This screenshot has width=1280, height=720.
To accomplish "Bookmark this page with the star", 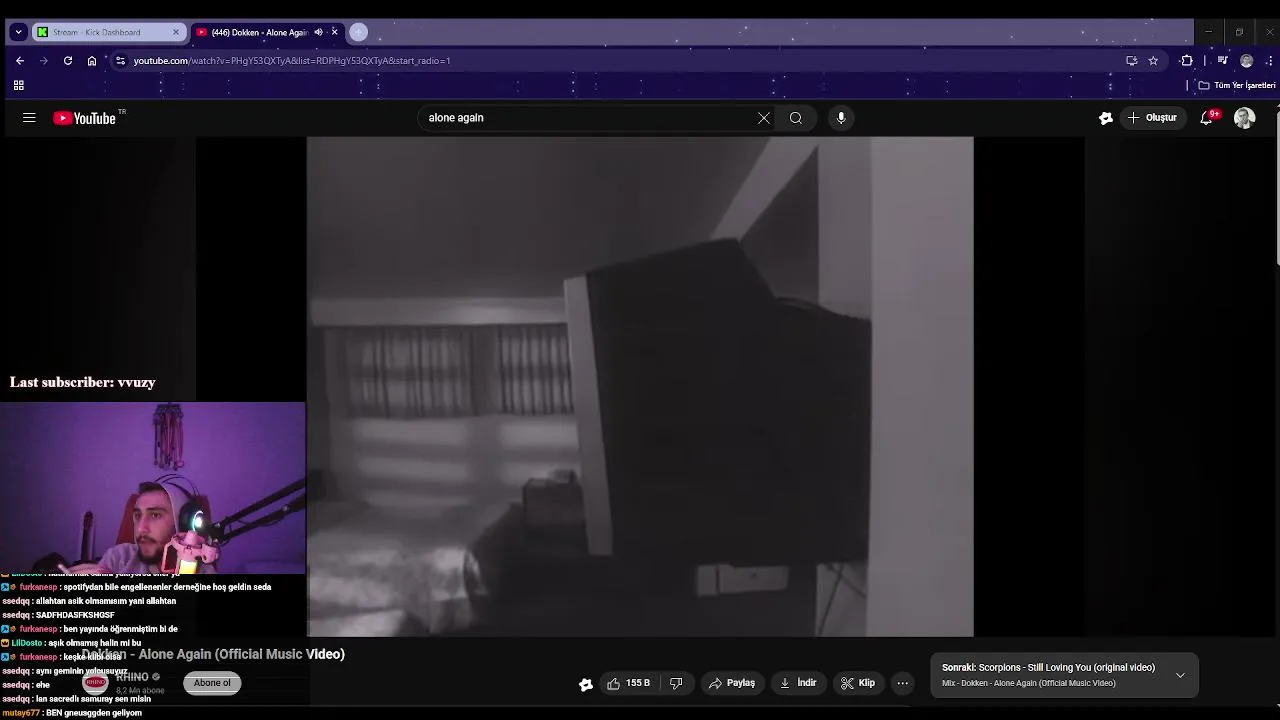I will [x=1153, y=60].
